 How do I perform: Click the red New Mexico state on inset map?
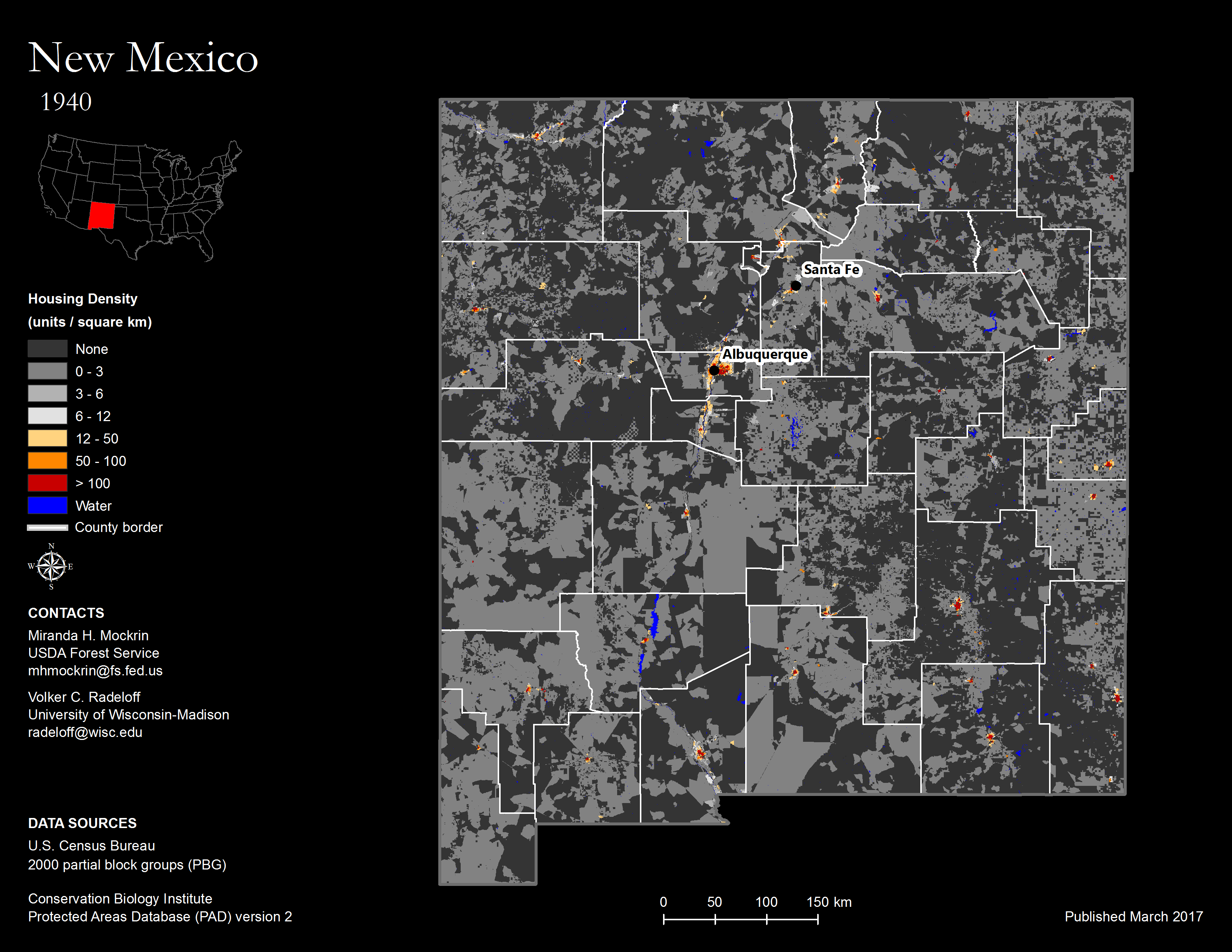[102, 216]
